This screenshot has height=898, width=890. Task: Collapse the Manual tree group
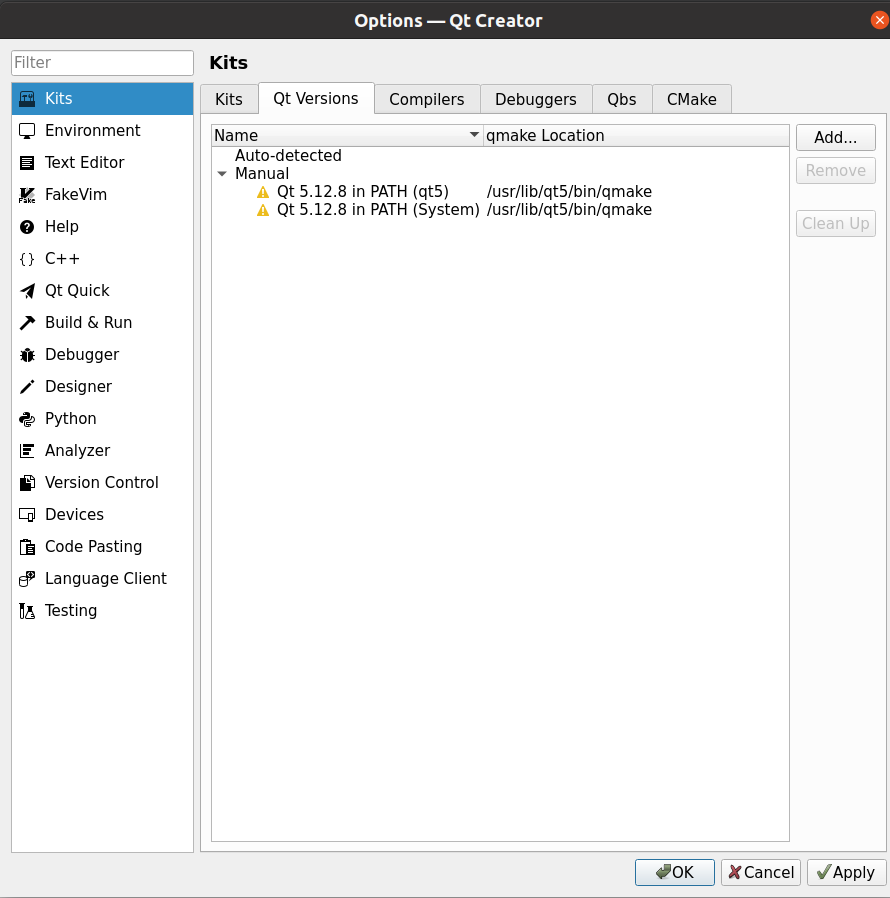point(222,174)
